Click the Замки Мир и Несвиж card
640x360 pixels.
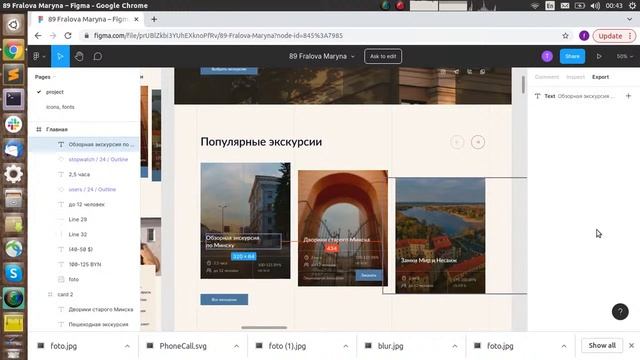point(440,236)
